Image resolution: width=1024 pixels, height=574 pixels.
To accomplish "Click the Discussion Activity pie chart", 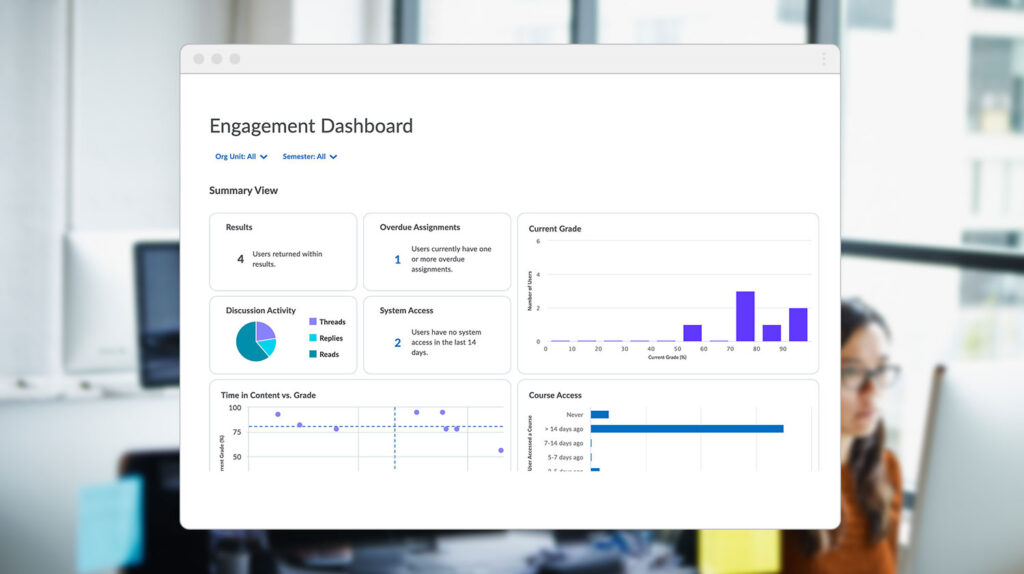I will coord(256,341).
